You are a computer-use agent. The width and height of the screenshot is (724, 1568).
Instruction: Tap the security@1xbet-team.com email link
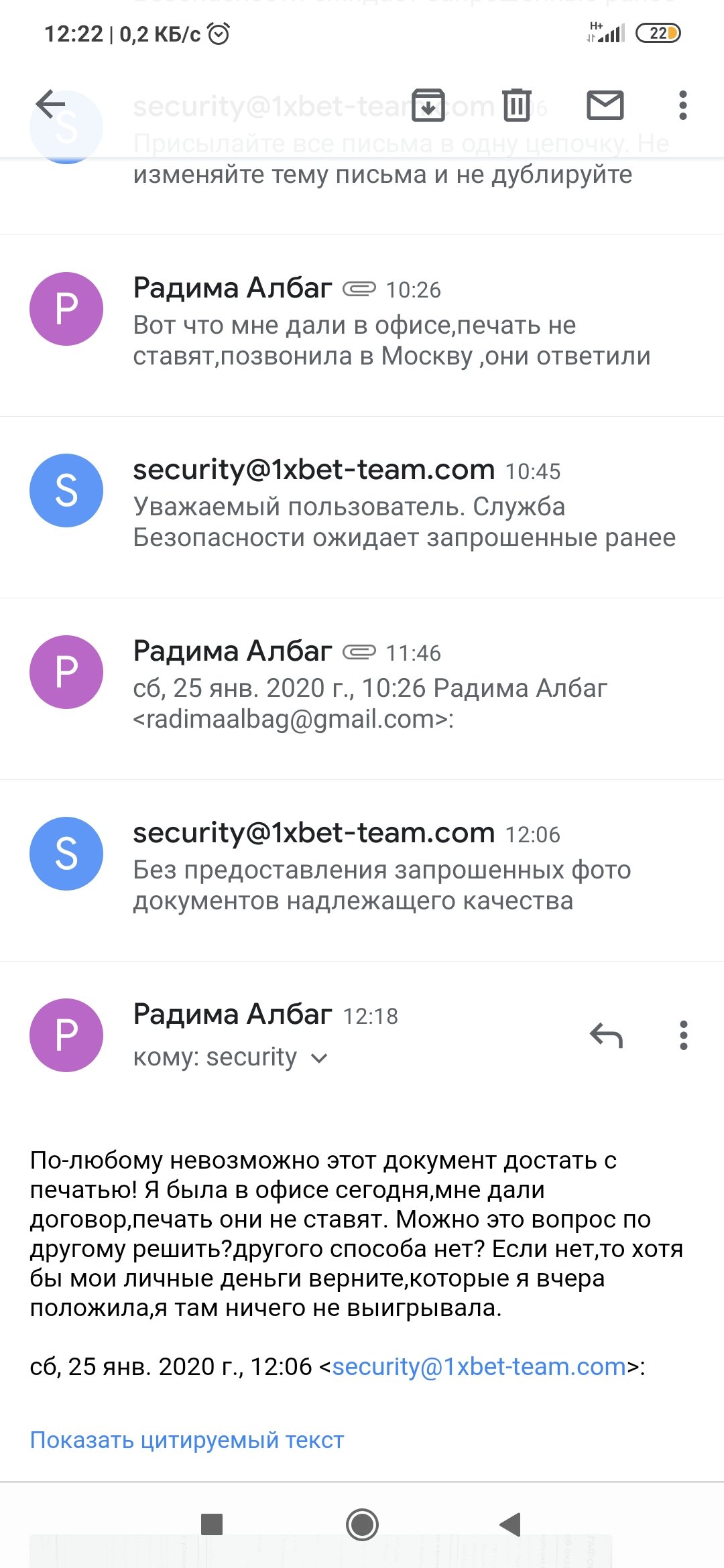click(x=479, y=1366)
